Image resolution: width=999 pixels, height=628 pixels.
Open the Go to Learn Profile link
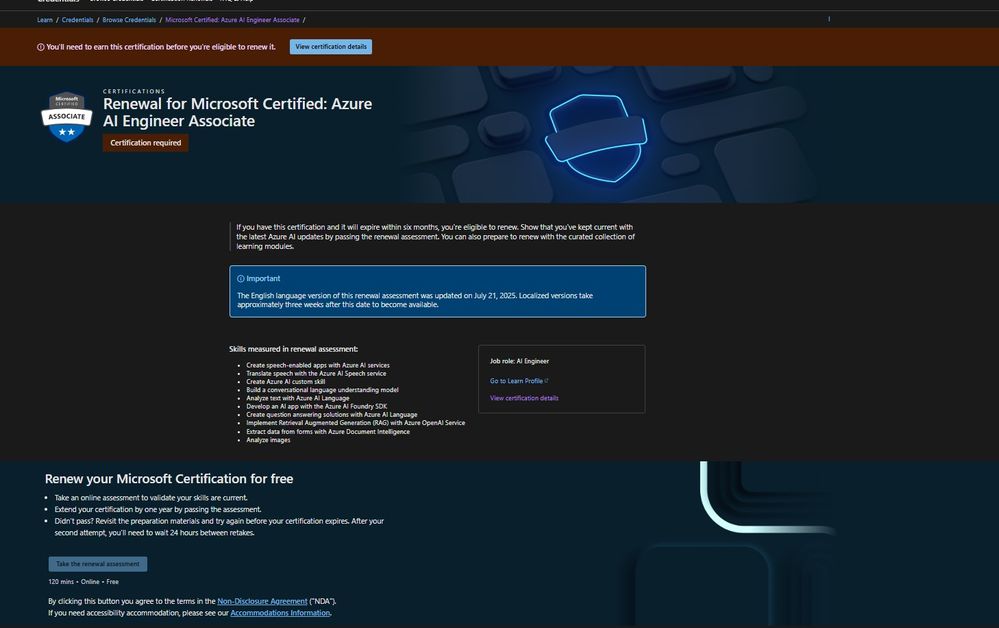point(516,381)
